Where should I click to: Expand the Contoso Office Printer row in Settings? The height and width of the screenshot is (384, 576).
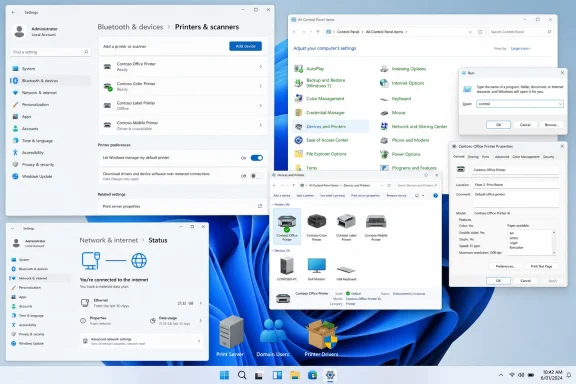[183, 67]
